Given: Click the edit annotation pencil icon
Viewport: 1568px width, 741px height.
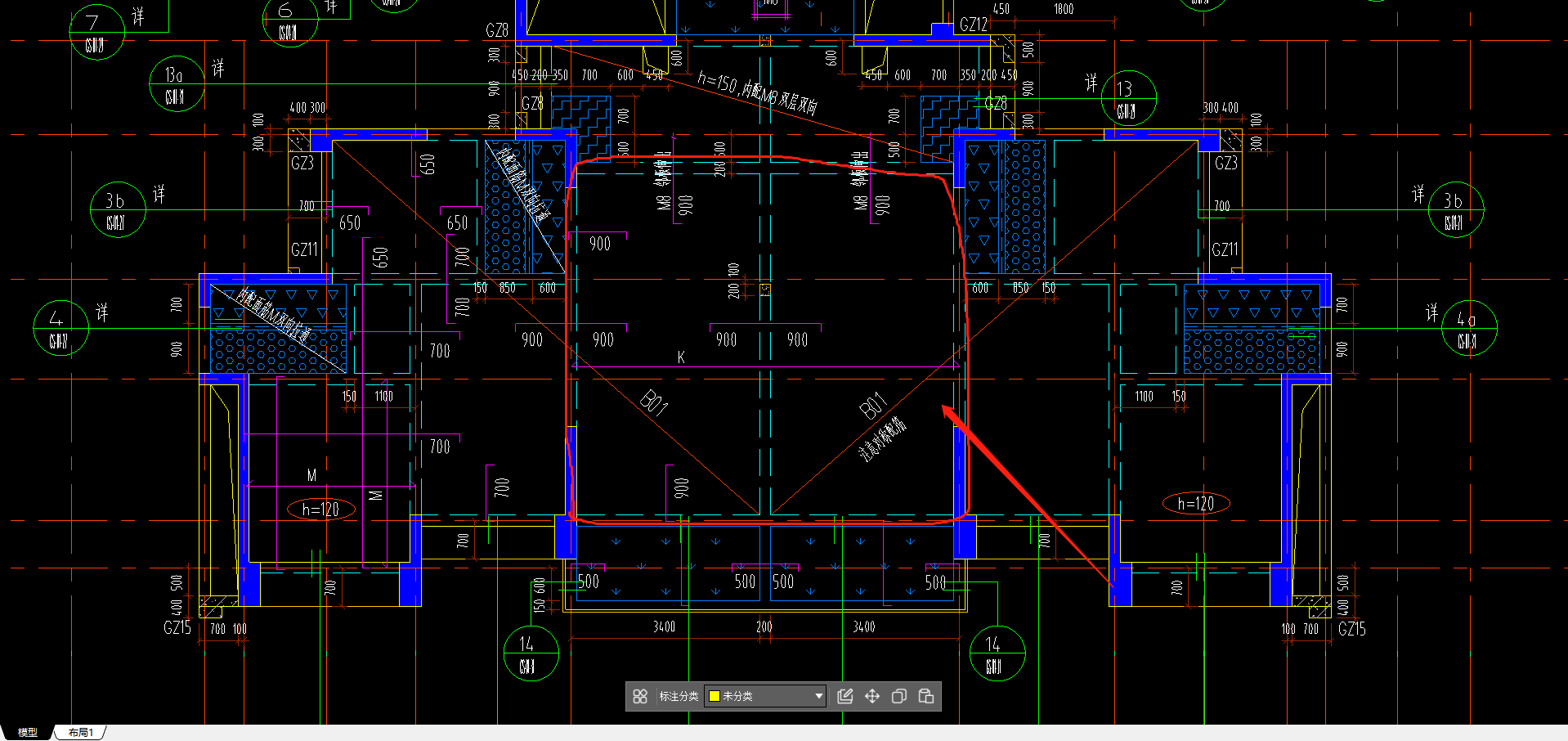Looking at the screenshot, I should coord(845,696).
